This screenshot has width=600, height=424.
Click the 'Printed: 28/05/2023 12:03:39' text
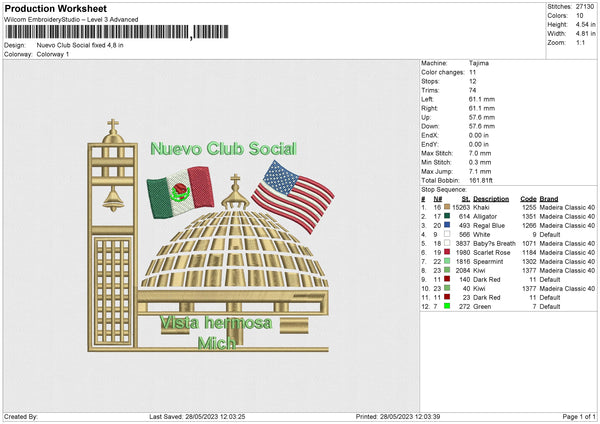tap(398, 417)
